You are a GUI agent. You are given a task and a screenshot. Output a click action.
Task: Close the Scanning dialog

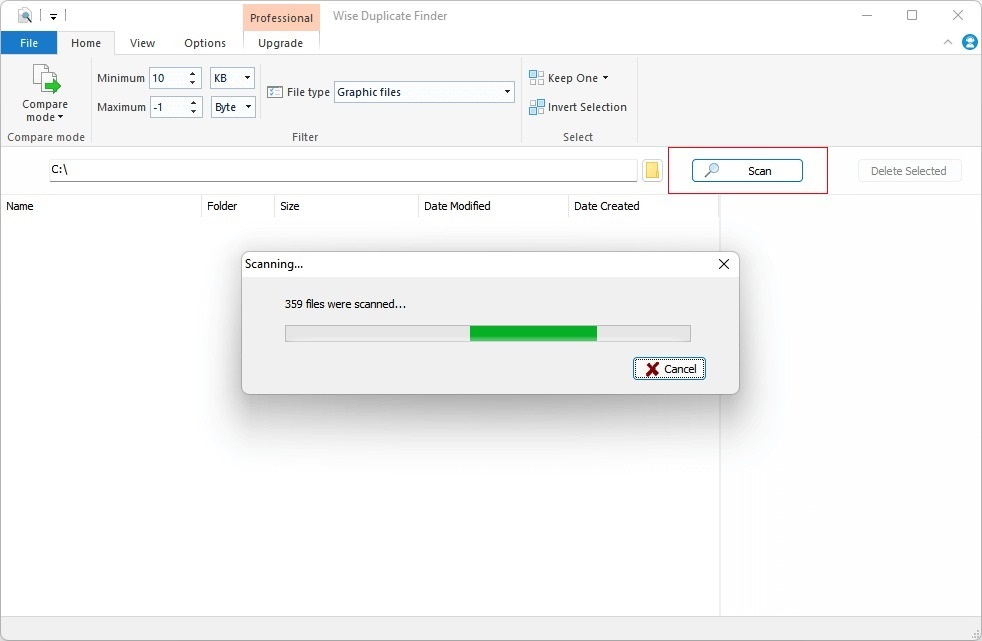(x=724, y=264)
